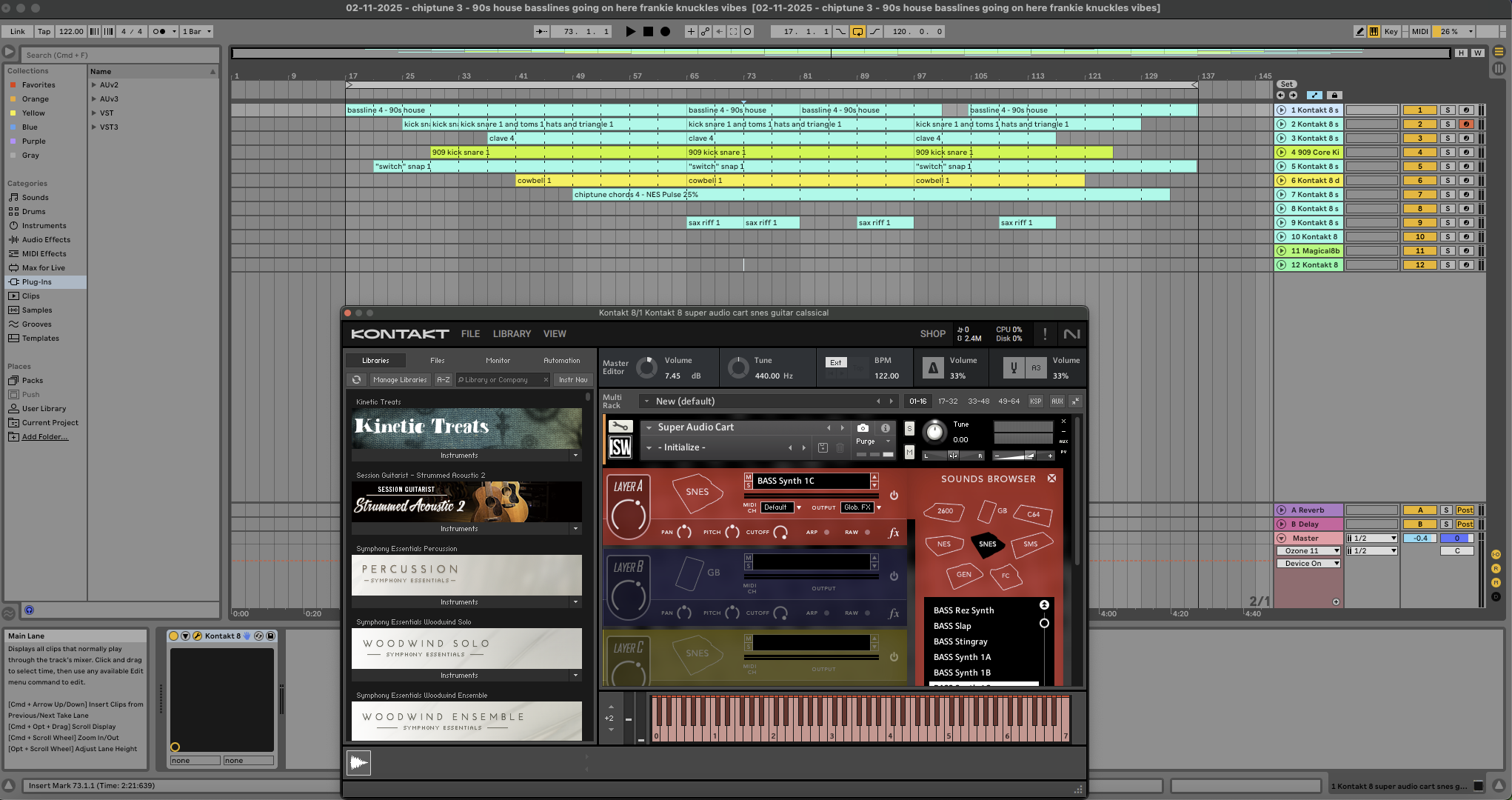Arm track 2 Kontakt 8 s for recording
Image resolution: width=1512 pixels, height=800 pixels.
(x=1465, y=124)
